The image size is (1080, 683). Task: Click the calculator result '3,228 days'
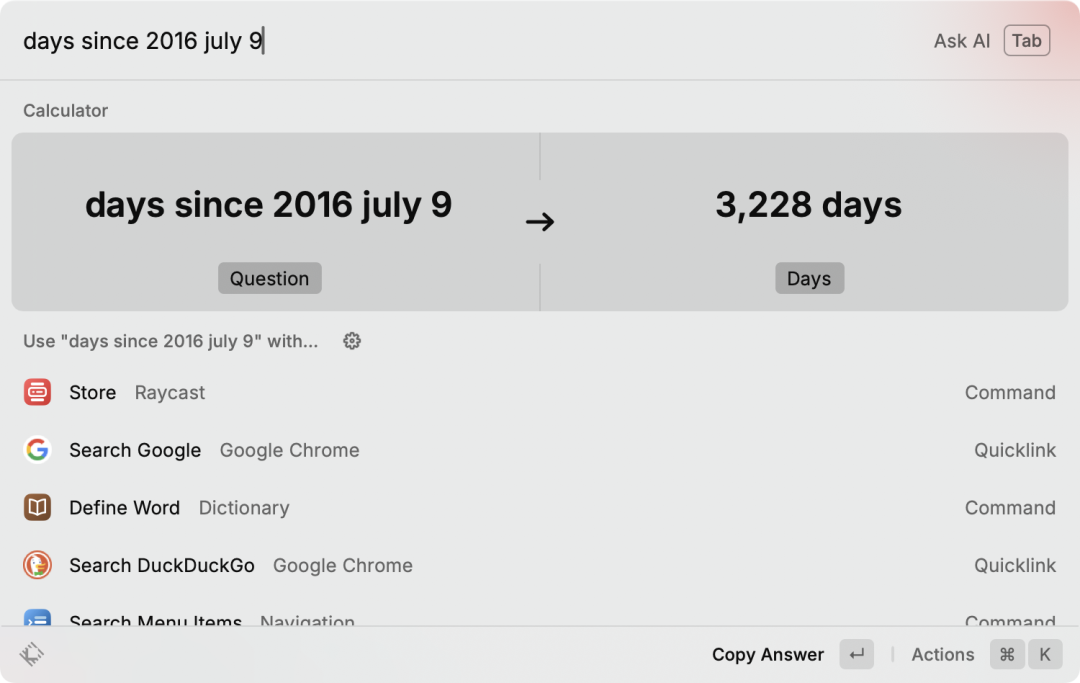coord(809,204)
